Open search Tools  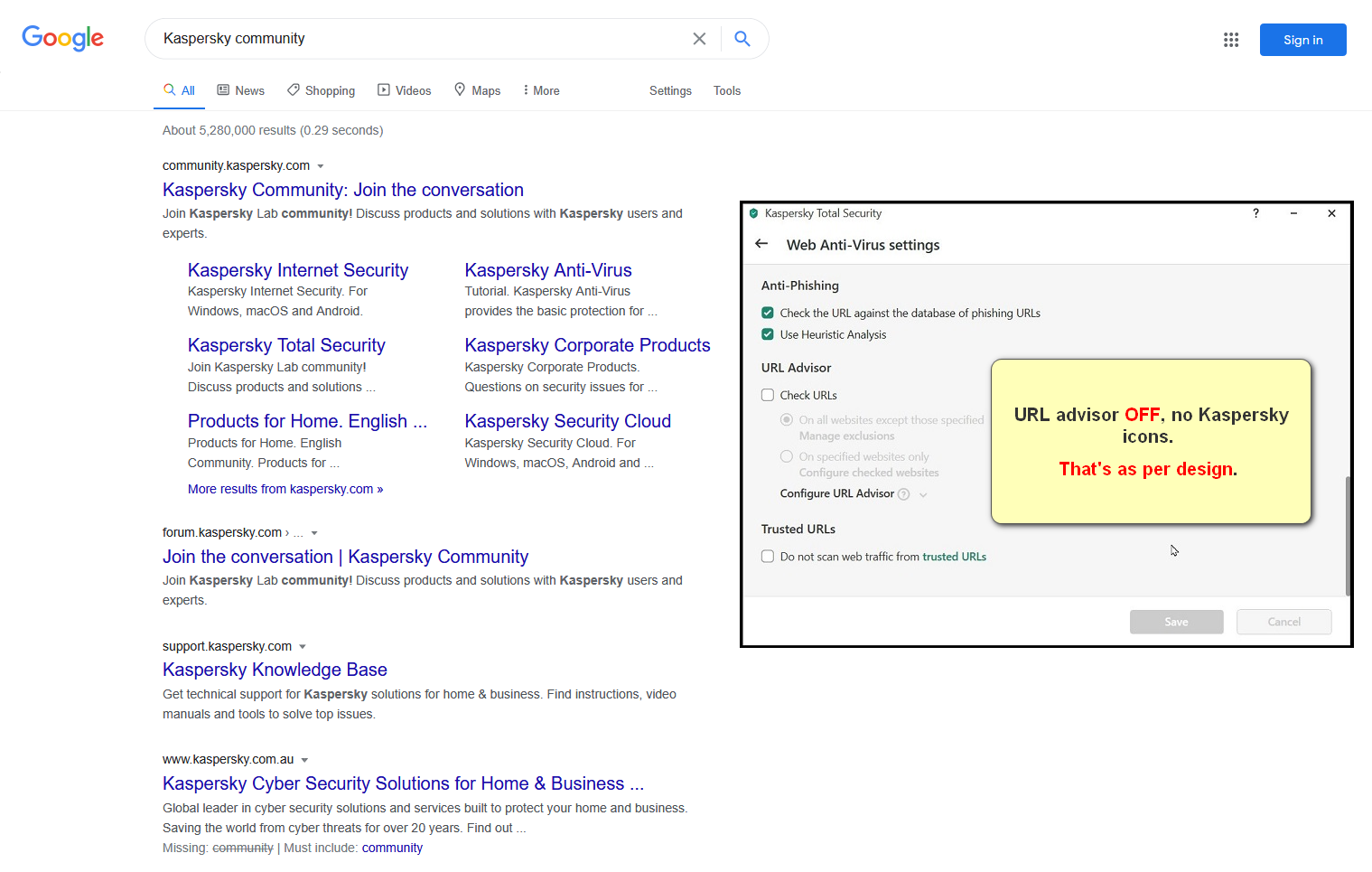(727, 90)
